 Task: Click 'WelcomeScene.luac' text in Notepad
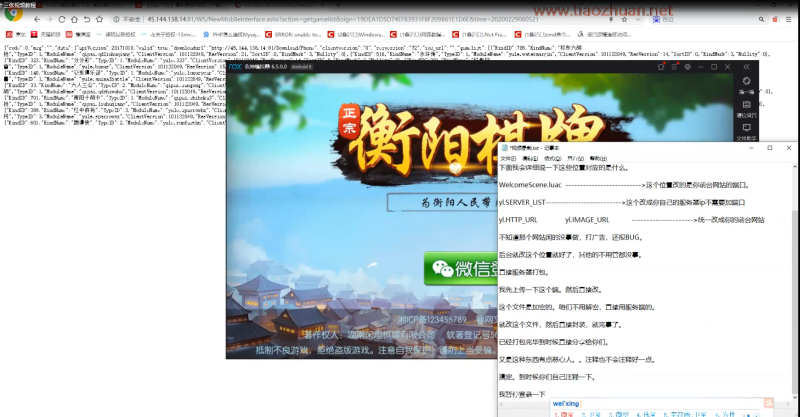point(530,185)
